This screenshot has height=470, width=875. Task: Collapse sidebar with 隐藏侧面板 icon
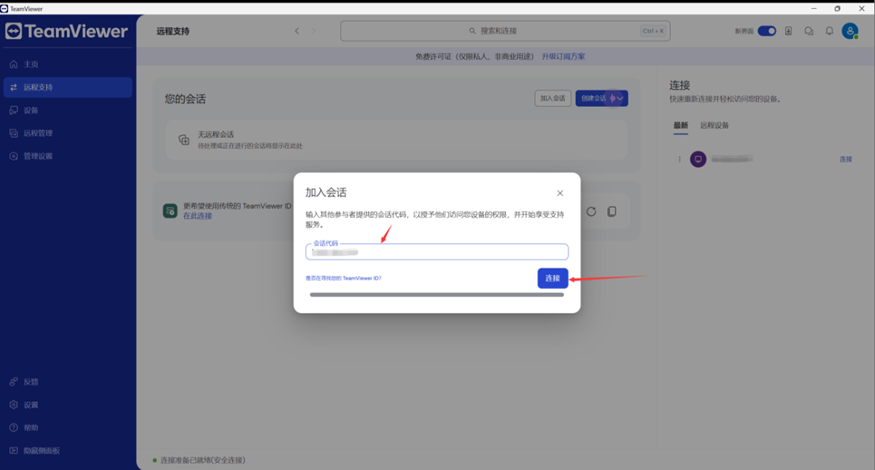click(13, 450)
